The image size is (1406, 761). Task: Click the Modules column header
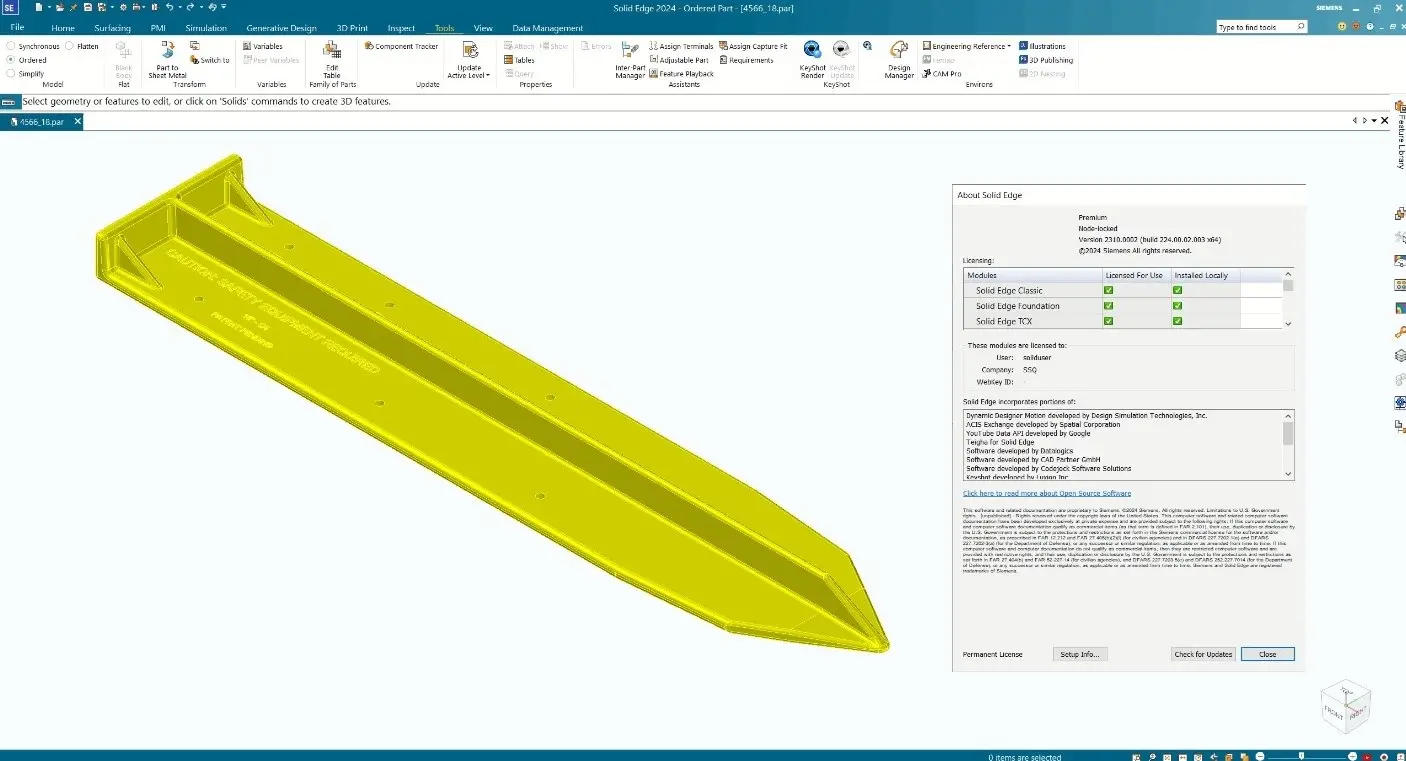point(1031,275)
